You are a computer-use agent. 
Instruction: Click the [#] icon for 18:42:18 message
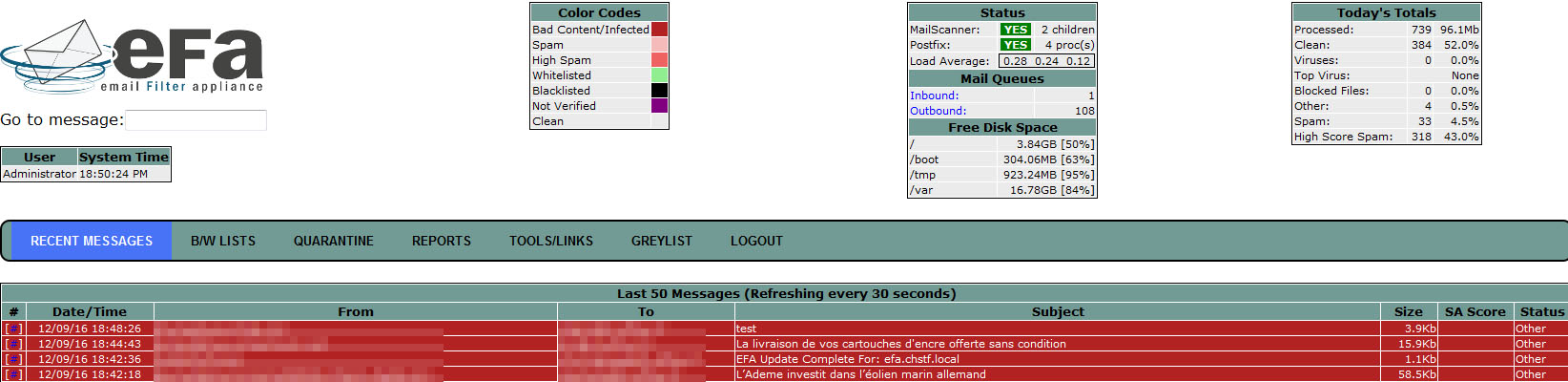[13, 374]
